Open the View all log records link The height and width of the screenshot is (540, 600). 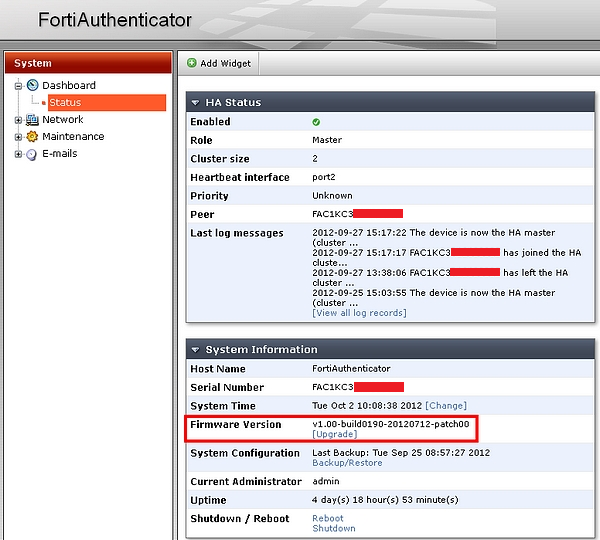click(359, 313)
